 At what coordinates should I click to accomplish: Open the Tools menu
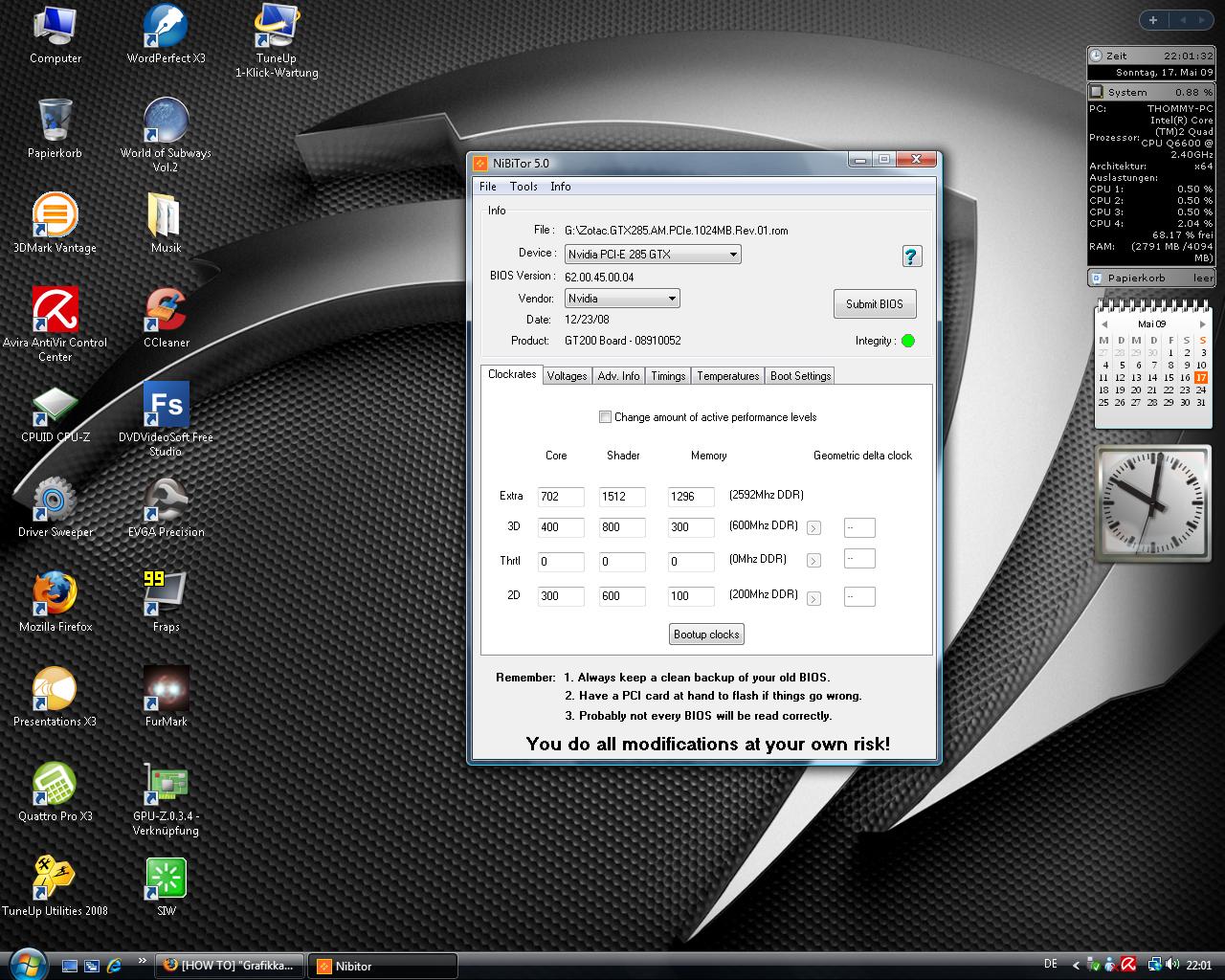[523, 187]
